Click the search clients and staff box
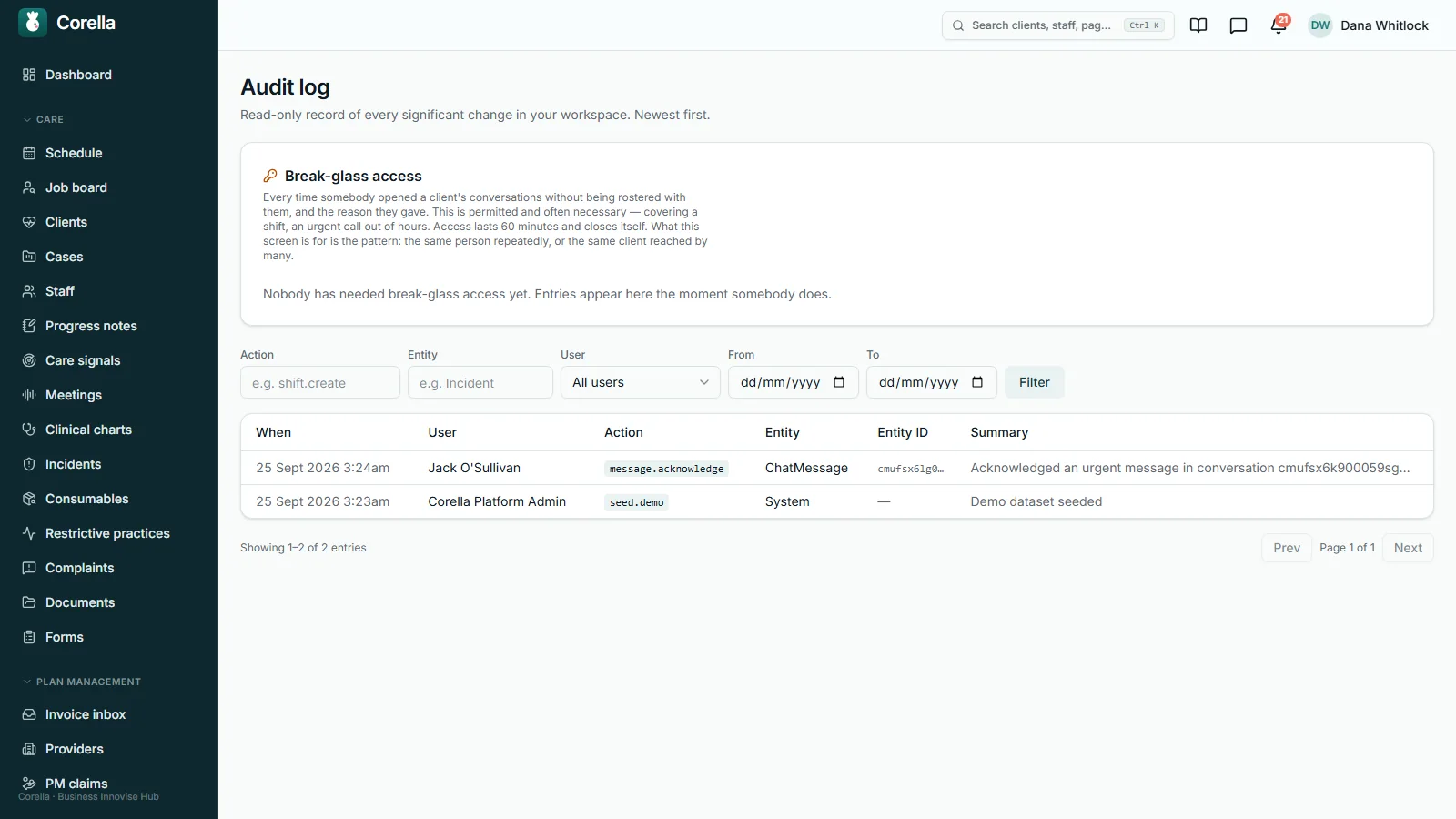 pyautogui.click(x=1057, y=25)
